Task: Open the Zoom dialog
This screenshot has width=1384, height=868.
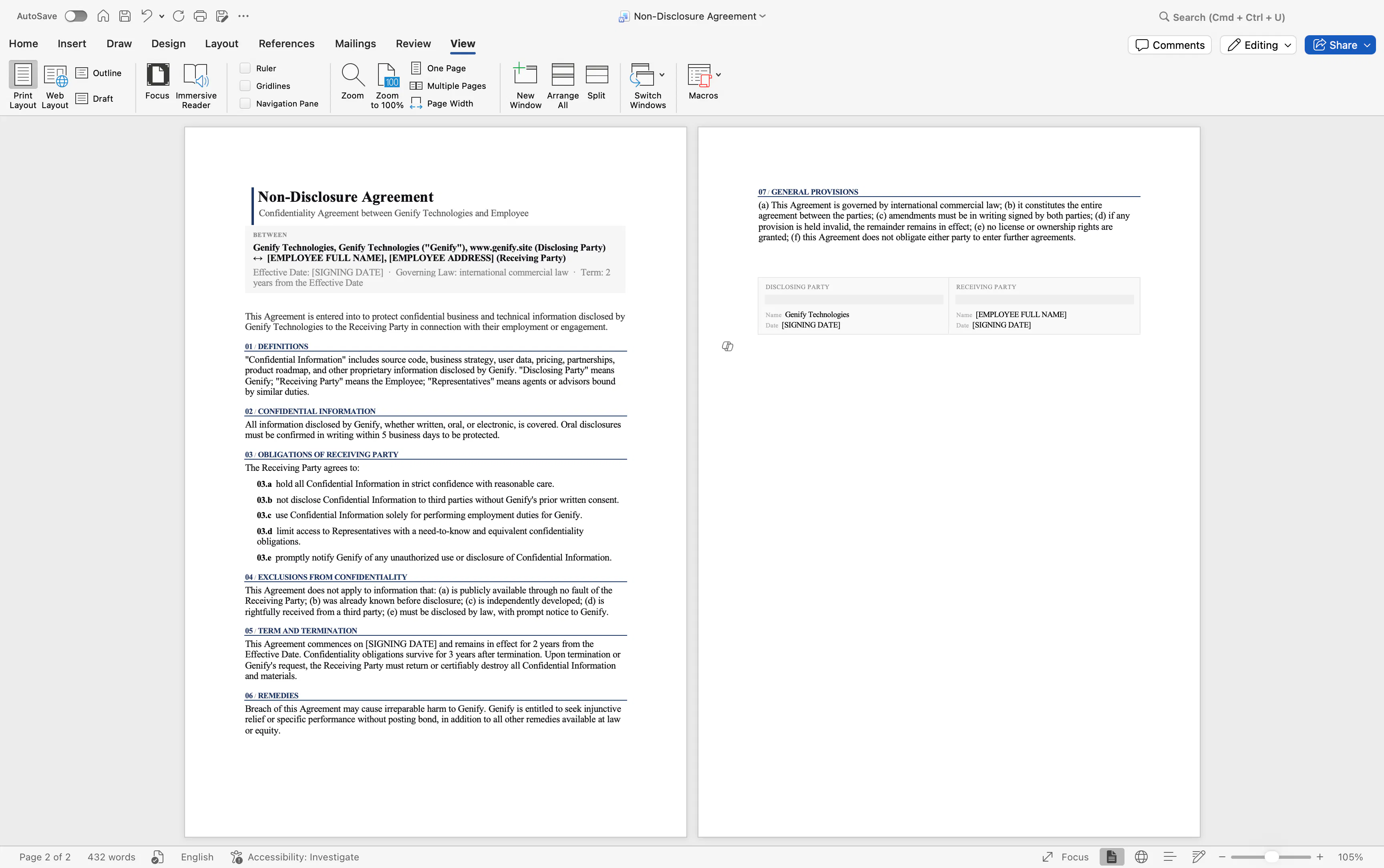Action: 352,82
